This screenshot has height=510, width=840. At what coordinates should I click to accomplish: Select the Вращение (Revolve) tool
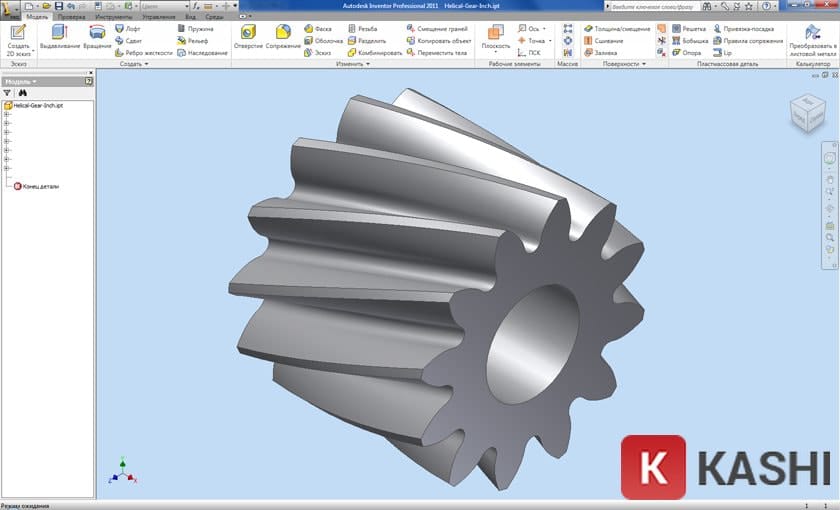point(97,38)
